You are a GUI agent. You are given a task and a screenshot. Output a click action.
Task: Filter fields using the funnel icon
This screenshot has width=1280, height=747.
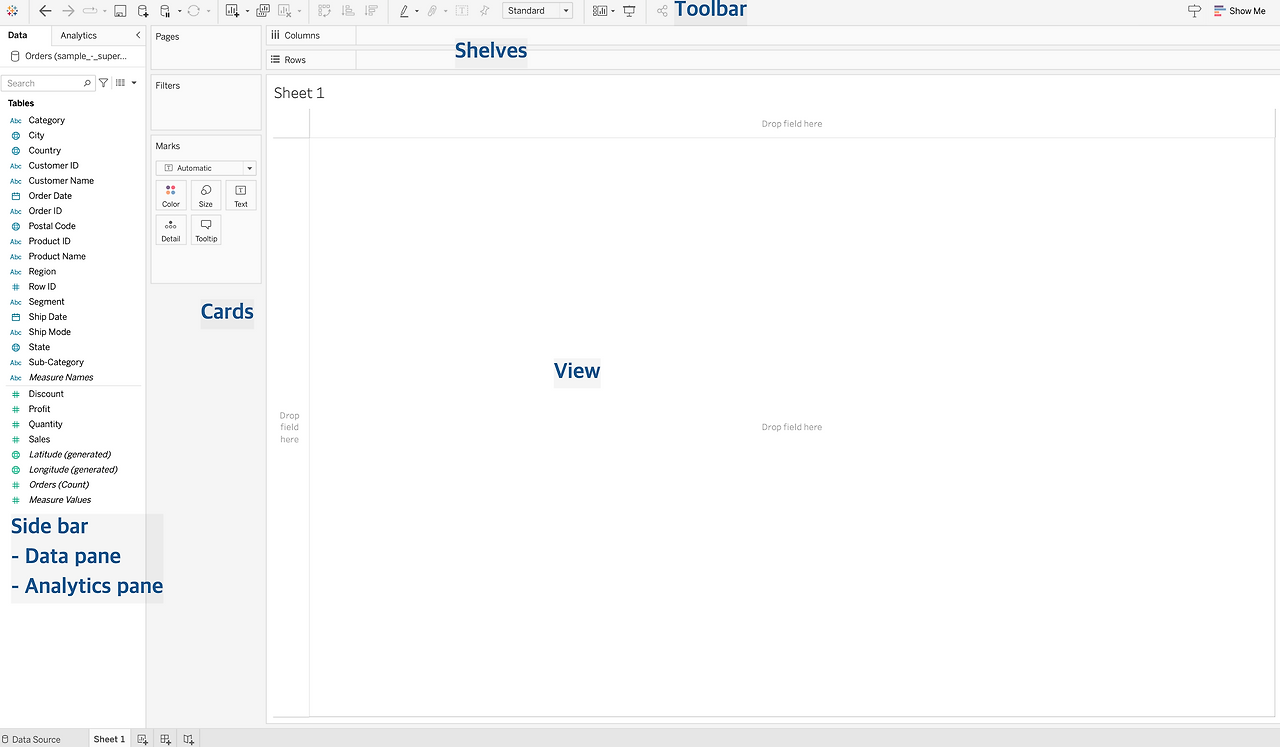pyautogui.click(x=103, y=83)
